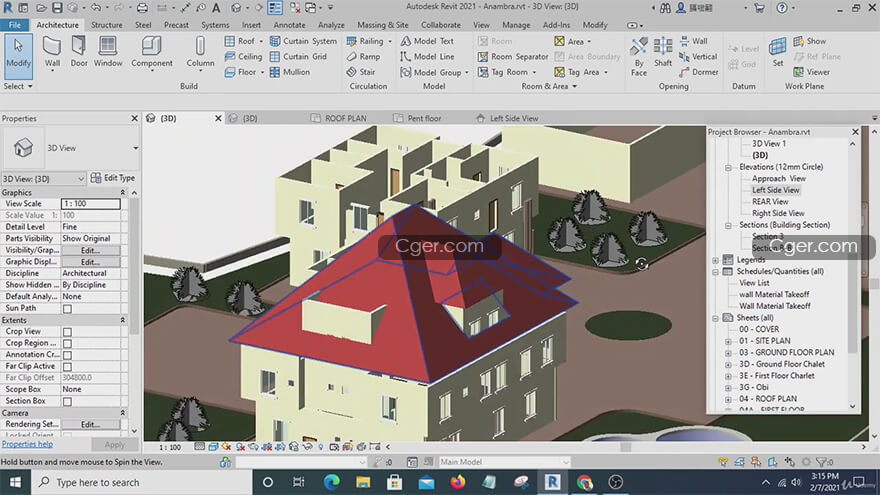The width and height of the screenshot is (880, 495).
Task: Switch to the Left Side View tab
Action: pyautogui.click(x=507, y=118)
